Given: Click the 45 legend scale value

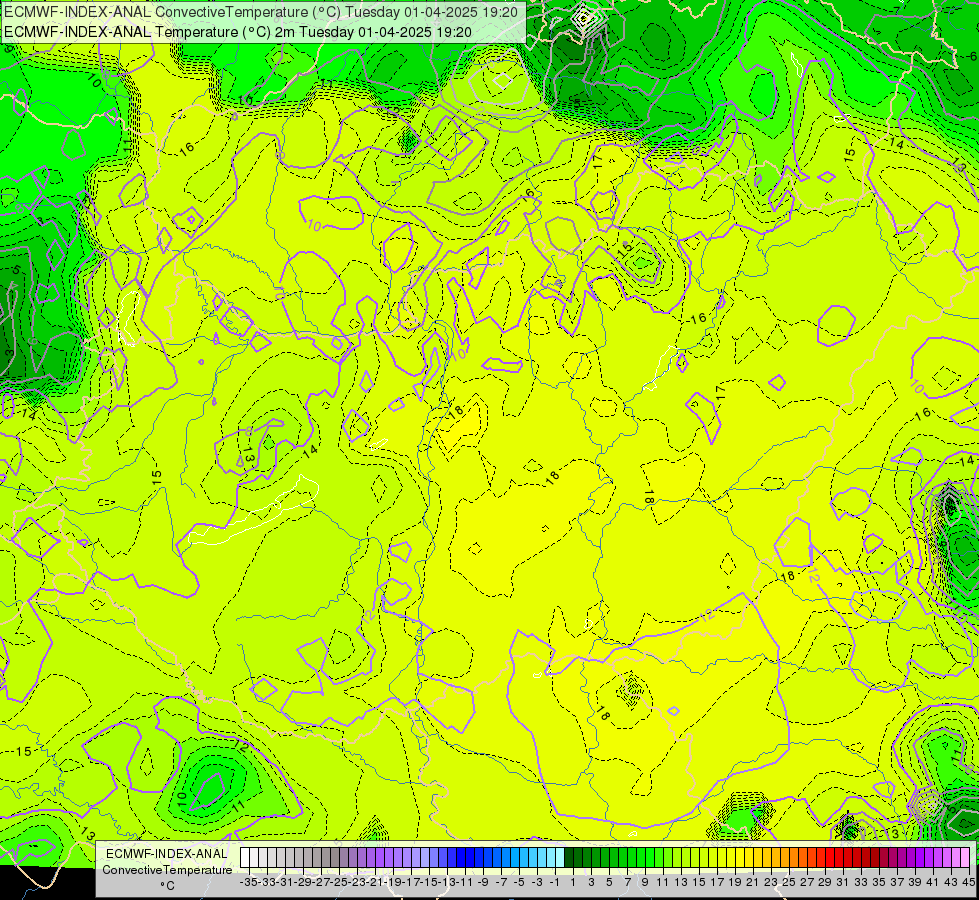Looking at the screenshot, I should [968, 882].
